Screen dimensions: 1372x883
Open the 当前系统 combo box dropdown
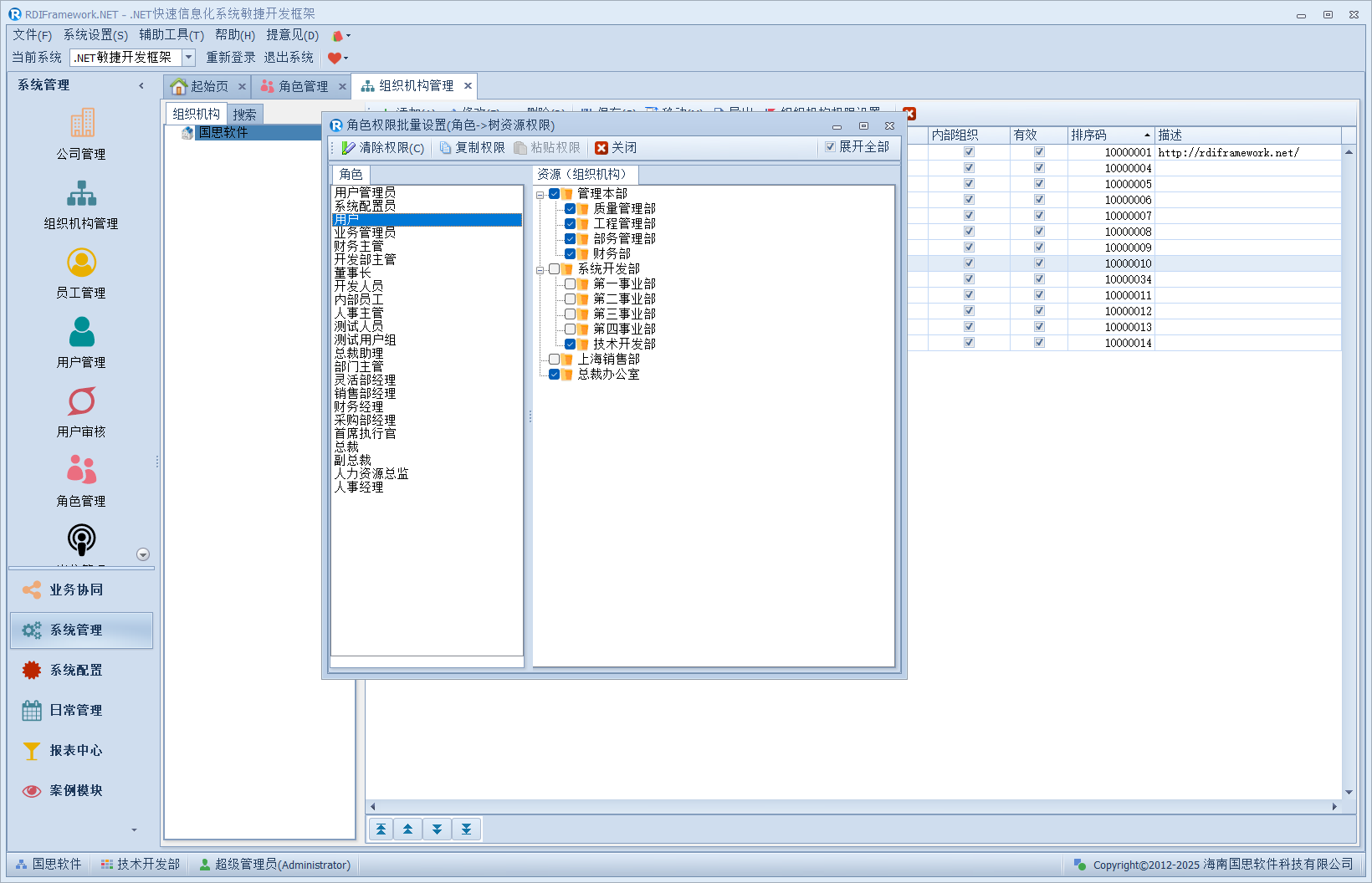pyautogui.click(x=188, y=58)
